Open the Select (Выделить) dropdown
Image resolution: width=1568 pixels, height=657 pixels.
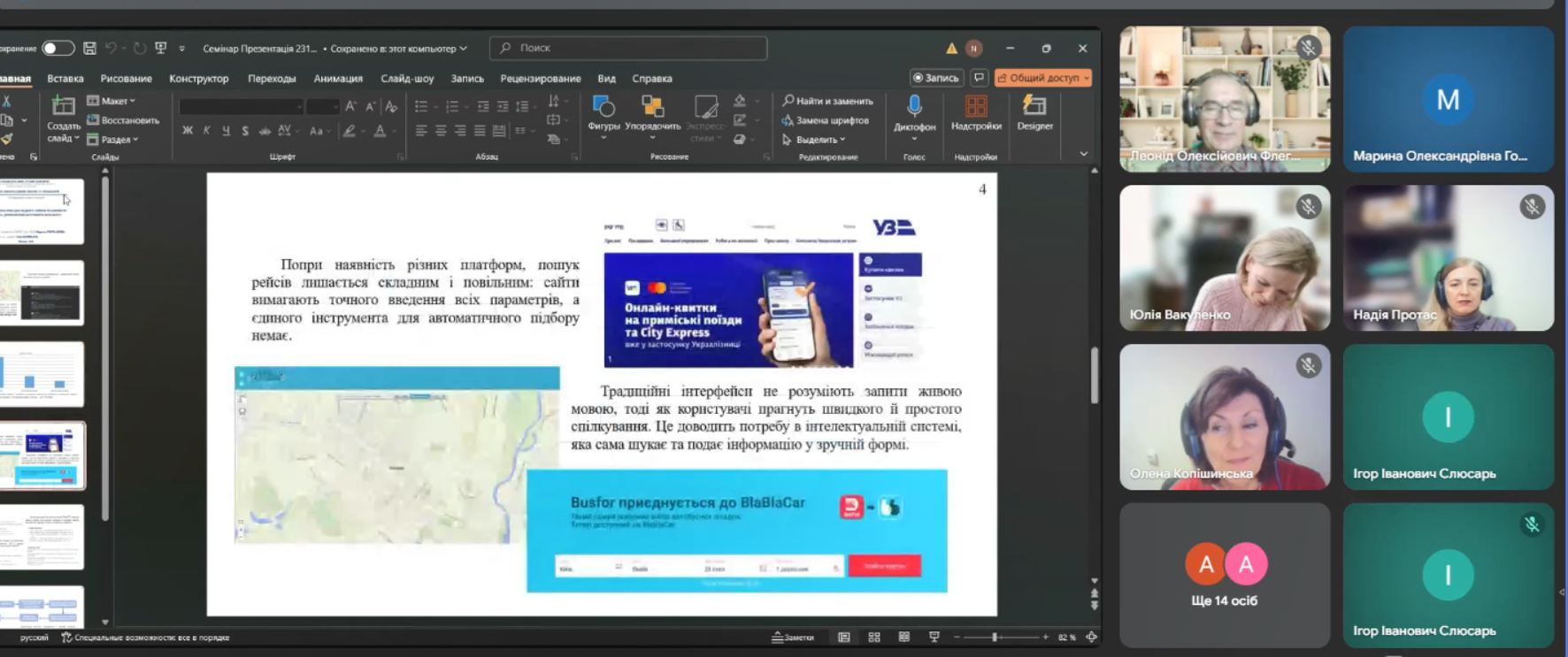tap(814, 140)
